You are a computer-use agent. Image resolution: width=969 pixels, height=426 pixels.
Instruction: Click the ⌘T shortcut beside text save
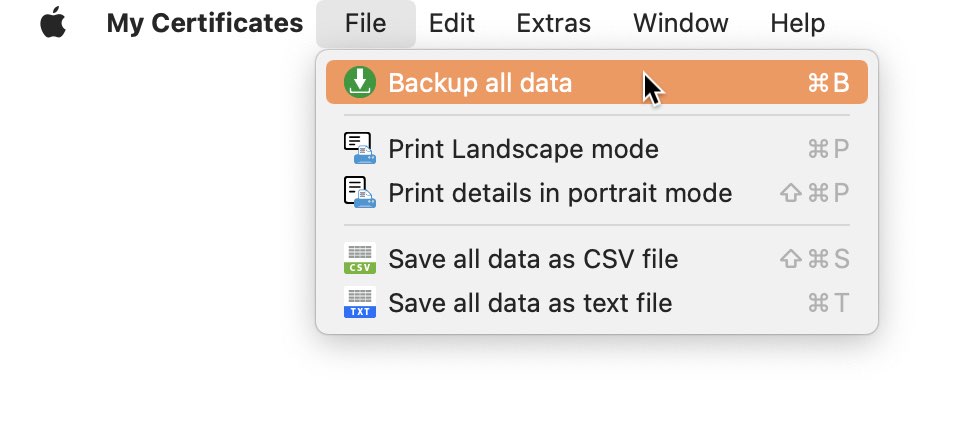(829, 303)
